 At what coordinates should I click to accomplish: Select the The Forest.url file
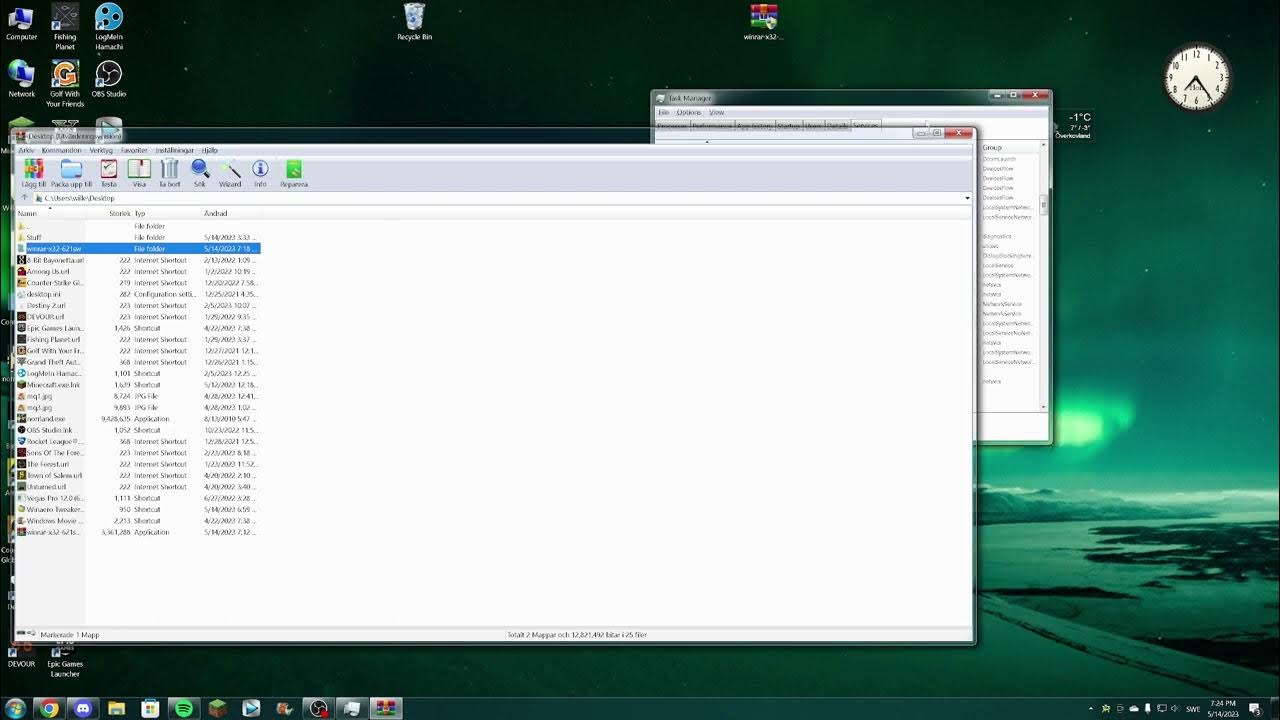coord(138,464)
